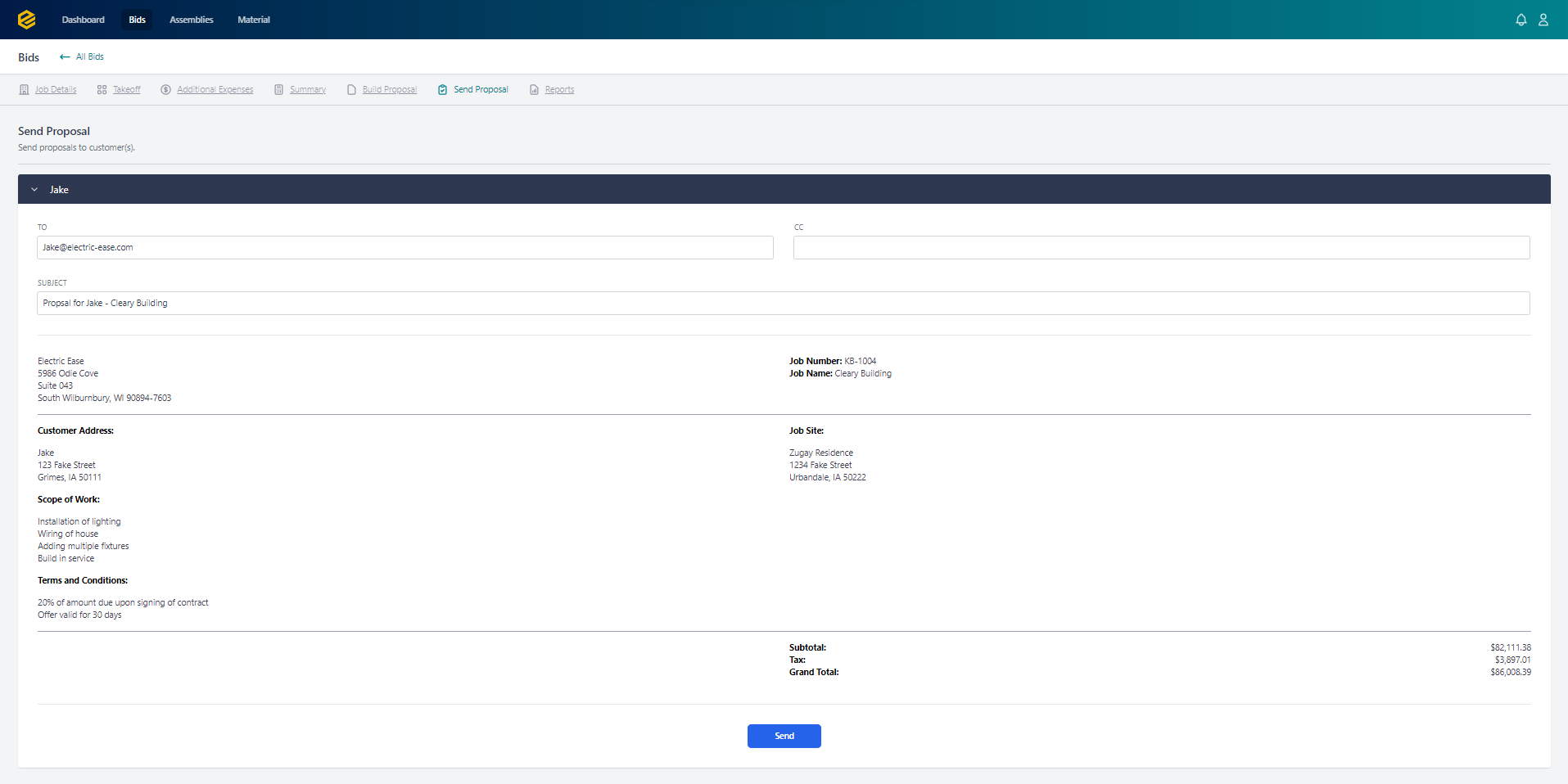Open Additional Expenses via its dollar icon
This screenshot has width=1568, height=784.
pos(165,89)
